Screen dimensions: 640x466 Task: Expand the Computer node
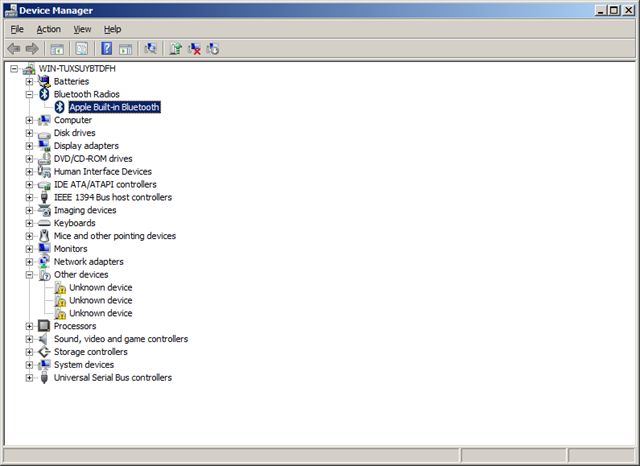tap(29, 120)
